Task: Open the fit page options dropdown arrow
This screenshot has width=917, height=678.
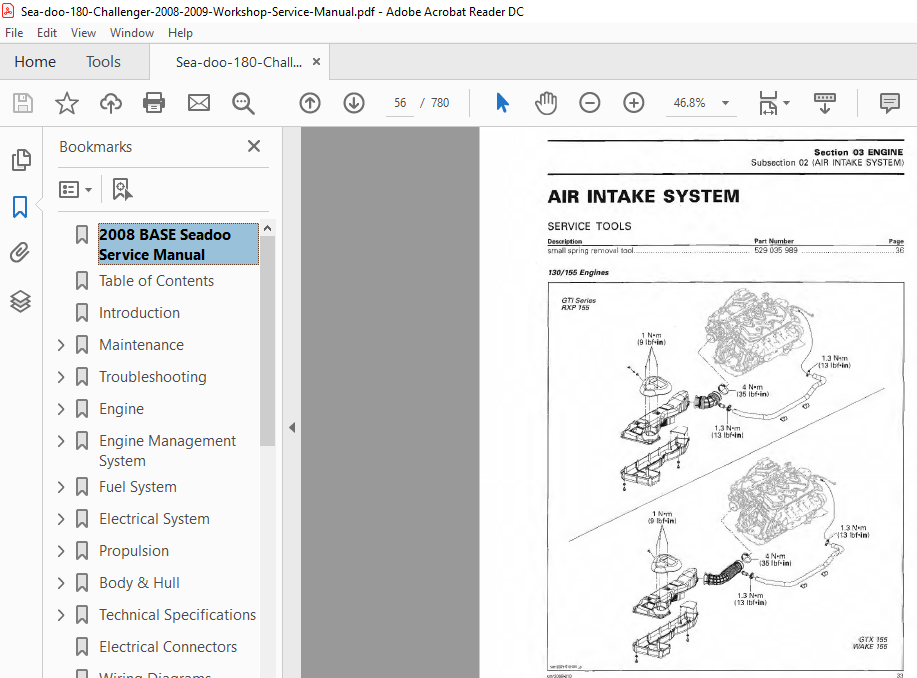Action: pos(786,103)
